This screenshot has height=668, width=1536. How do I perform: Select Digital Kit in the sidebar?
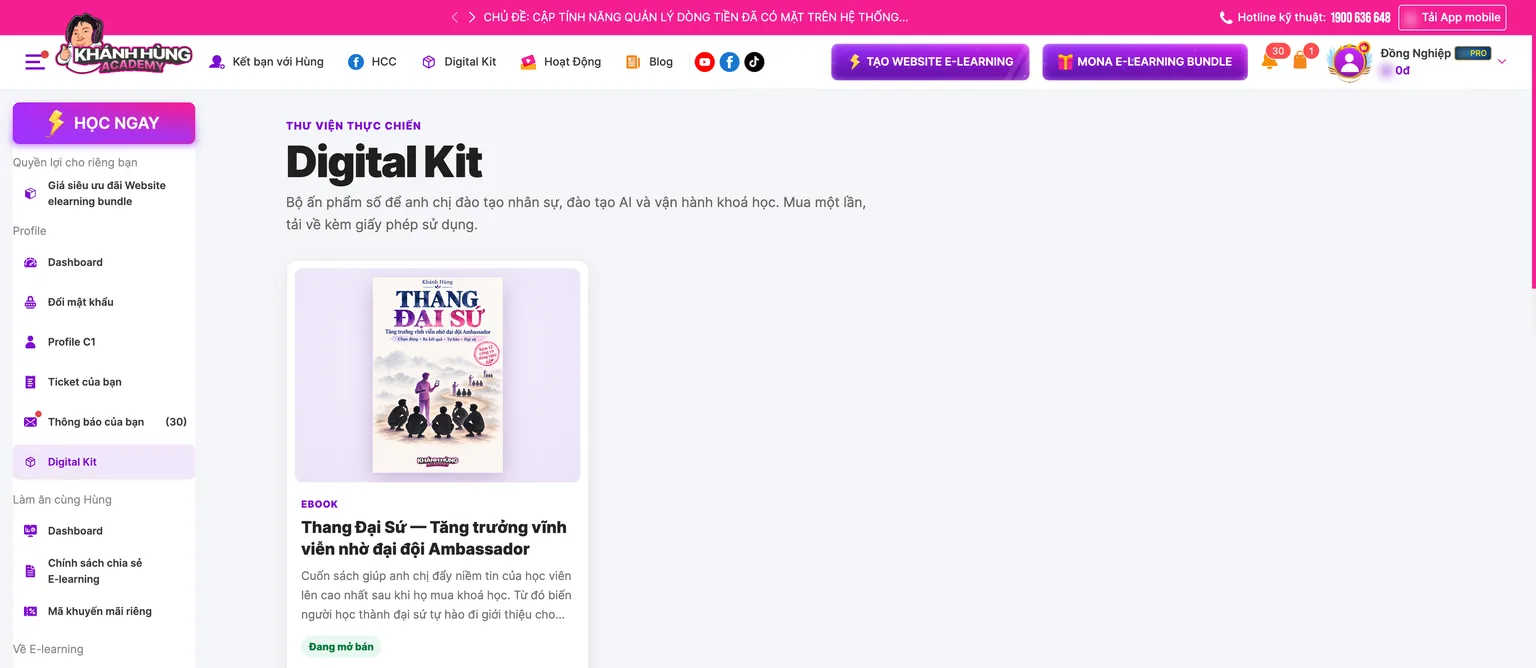click(x=104, y=462)
